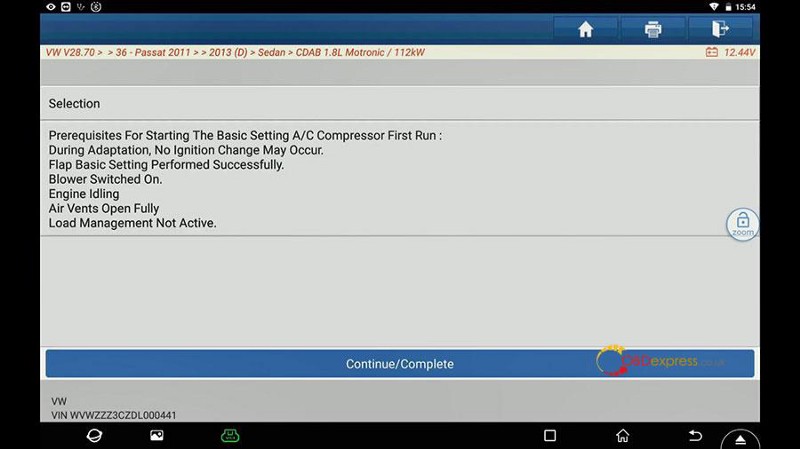The height and width of the screenshot is (449, 800).
Task: Tap the eye status bar icon
Action: [51, 7]
